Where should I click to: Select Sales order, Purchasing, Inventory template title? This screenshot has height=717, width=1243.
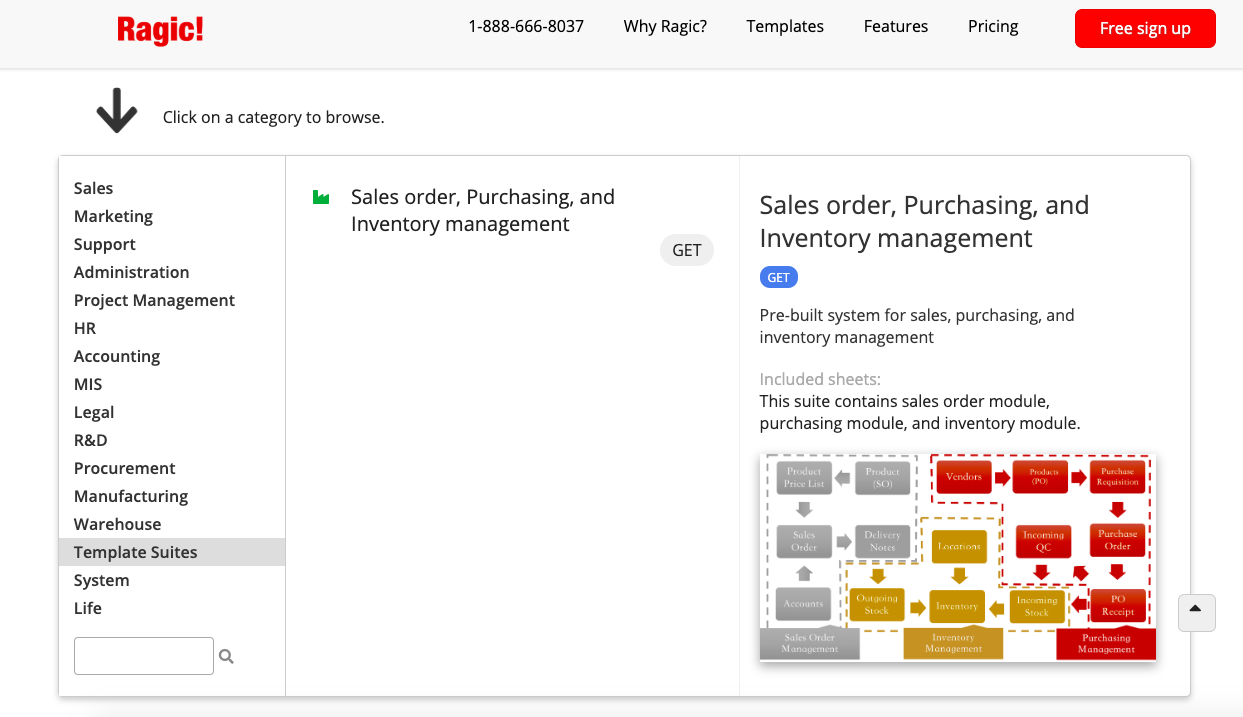[x=482, y=210]
